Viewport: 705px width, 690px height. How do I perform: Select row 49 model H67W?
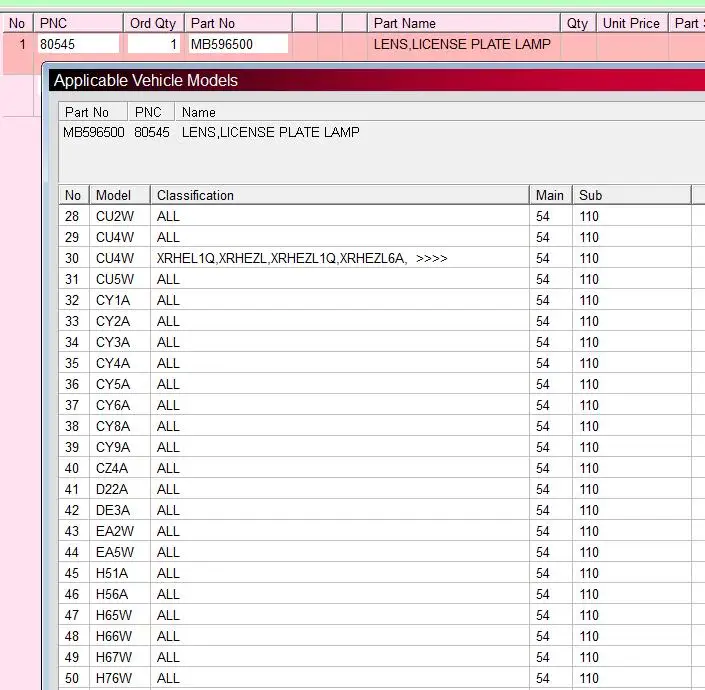(x=114, y=657)
